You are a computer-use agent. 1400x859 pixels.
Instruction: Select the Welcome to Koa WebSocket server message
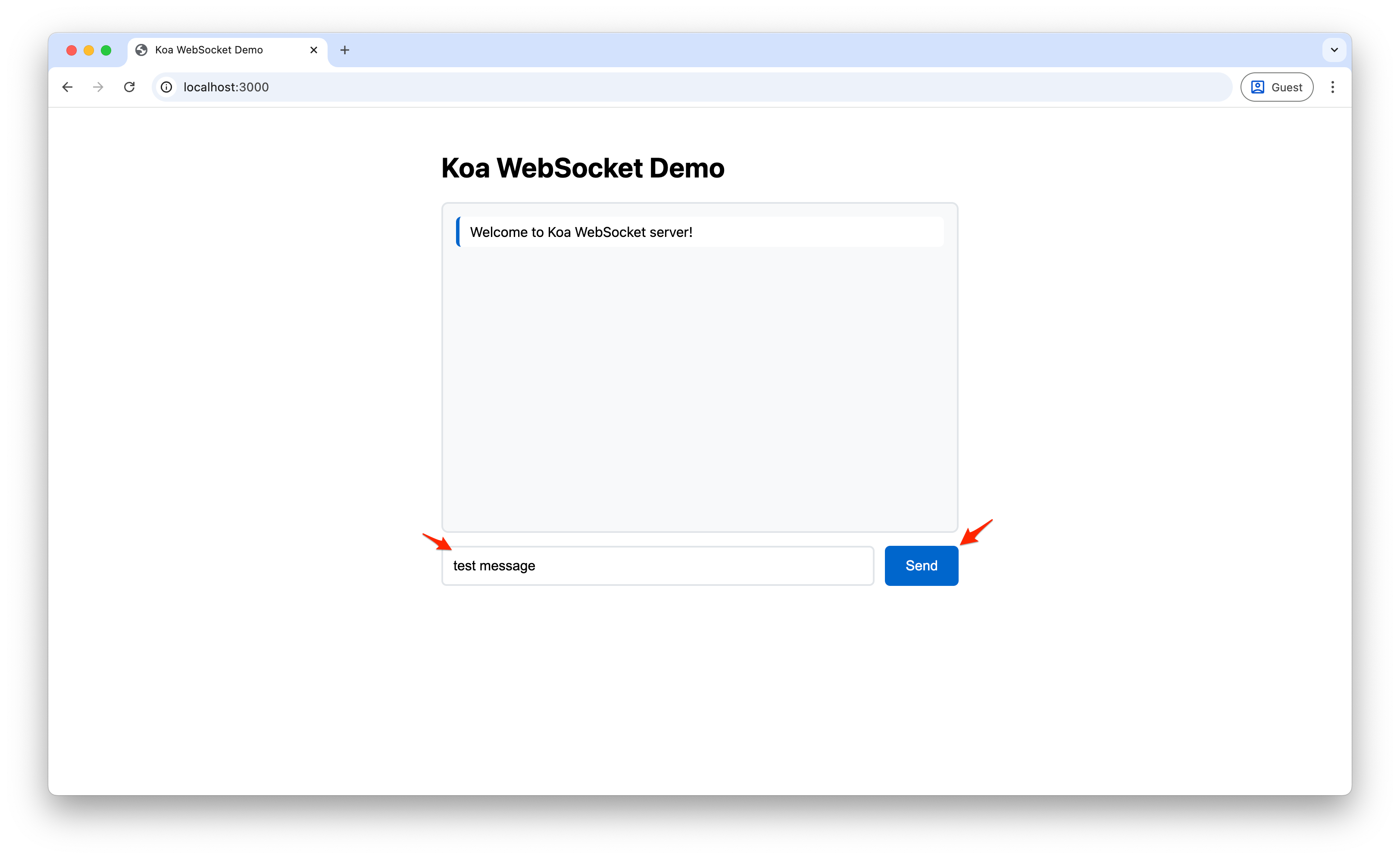[x=700, y=232]
